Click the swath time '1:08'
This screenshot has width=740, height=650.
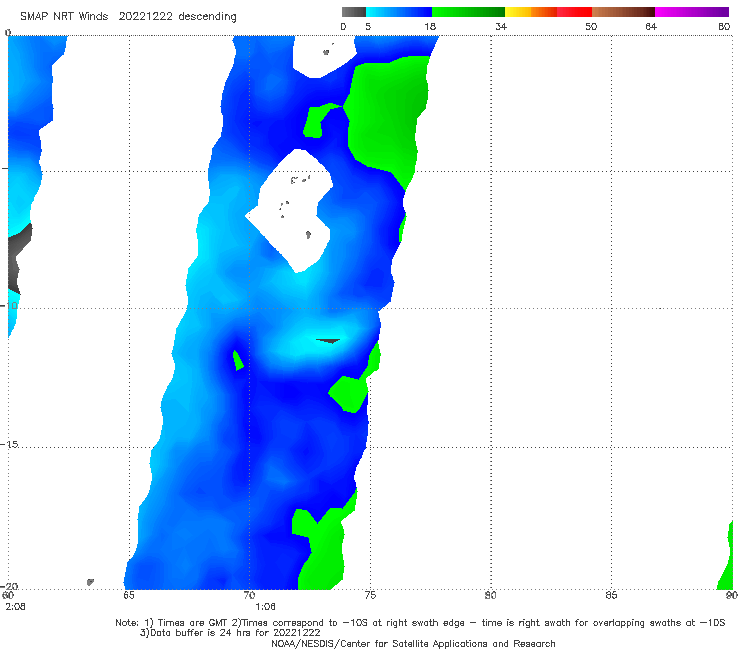click(265, 607)
